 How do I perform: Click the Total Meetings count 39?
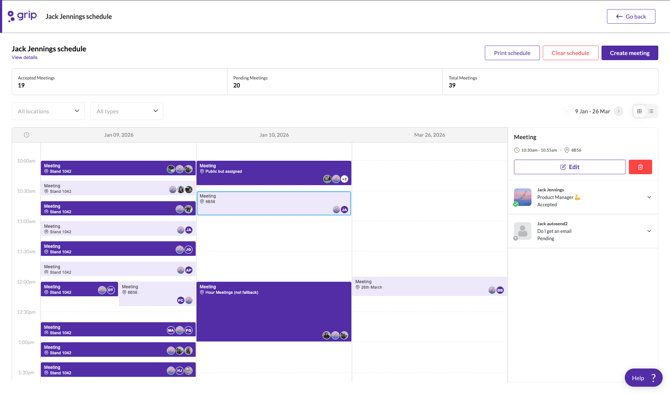(452, 85)
